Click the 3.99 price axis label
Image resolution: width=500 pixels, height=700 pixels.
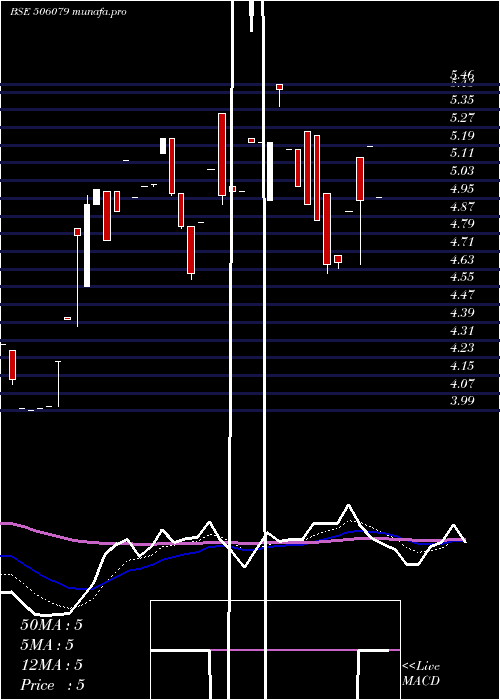click(x=462, y=400)
